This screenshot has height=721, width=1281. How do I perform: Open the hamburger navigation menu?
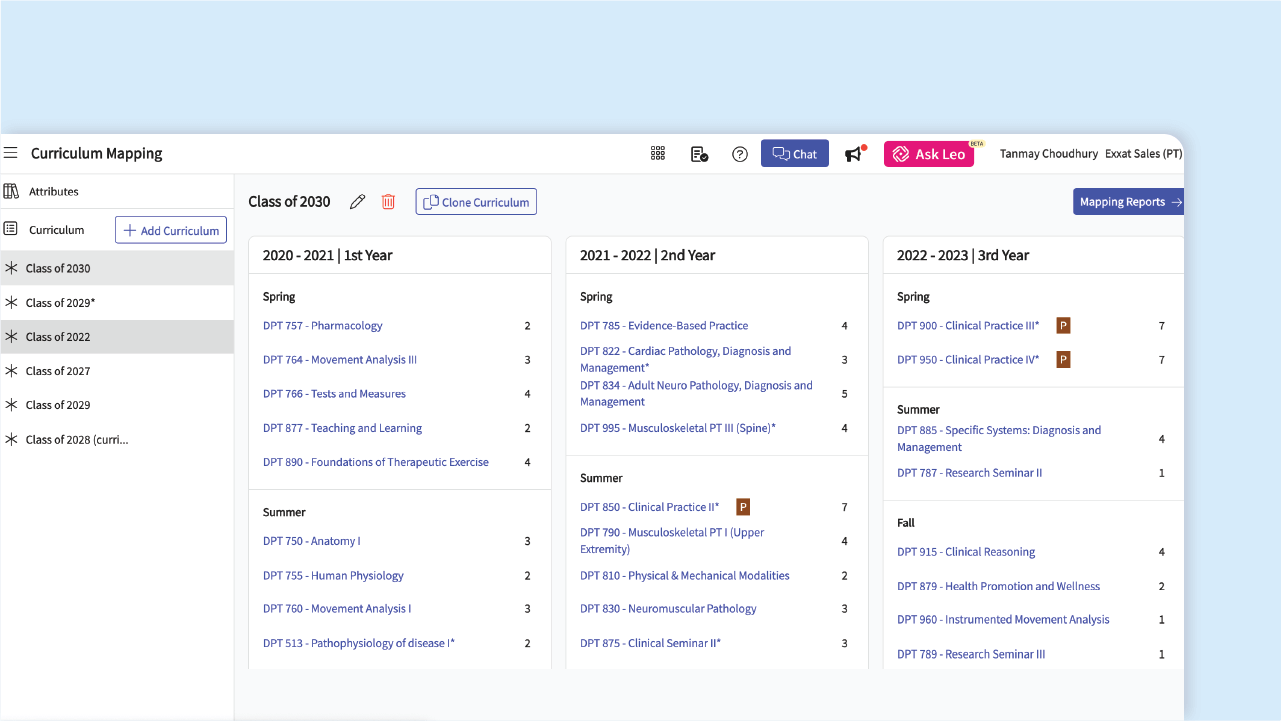click(x=11, y=153)
